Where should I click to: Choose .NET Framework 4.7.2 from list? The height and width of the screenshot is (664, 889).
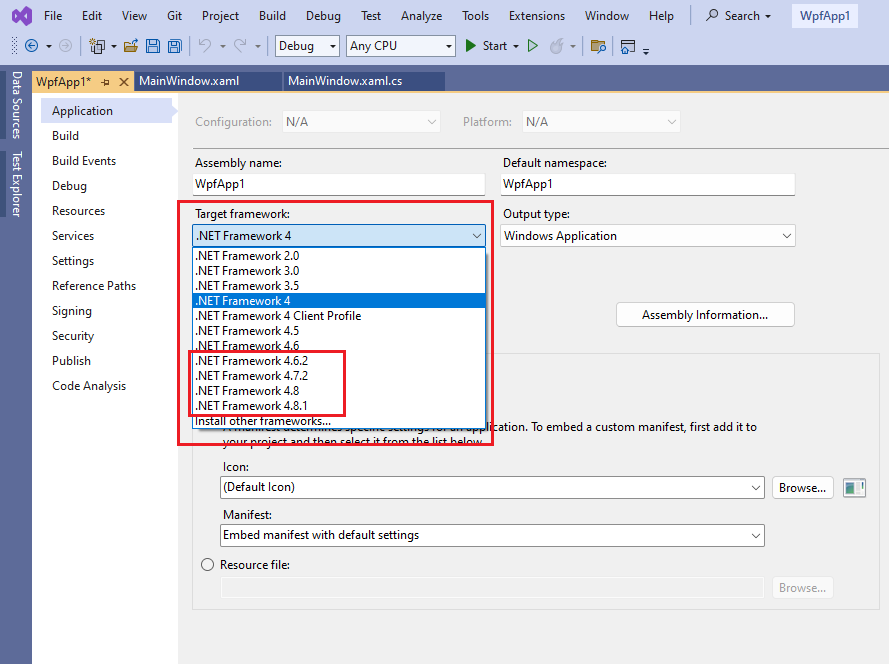pyautogui.click(x=339, y=376)
